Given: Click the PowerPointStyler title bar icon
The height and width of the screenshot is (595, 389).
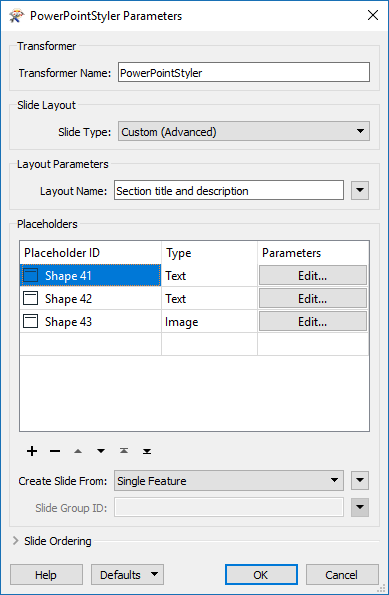Looking at the screenshot, I should pyautogui.click(x=16, y=16).
